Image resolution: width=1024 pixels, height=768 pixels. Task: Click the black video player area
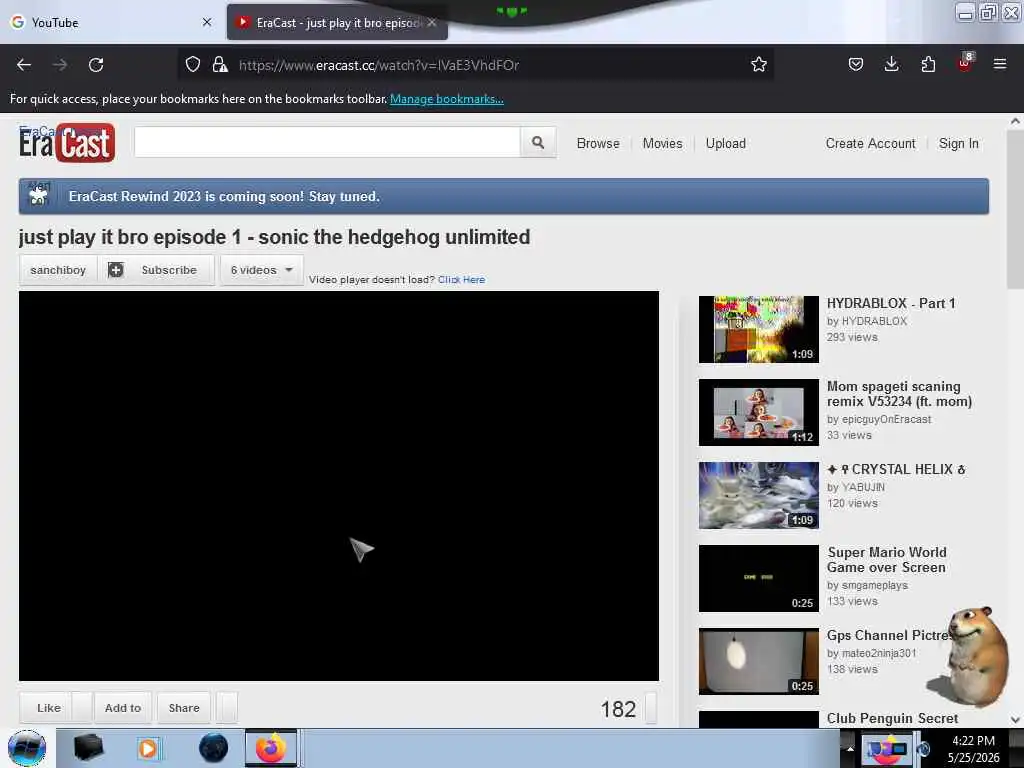coord(338,486)
